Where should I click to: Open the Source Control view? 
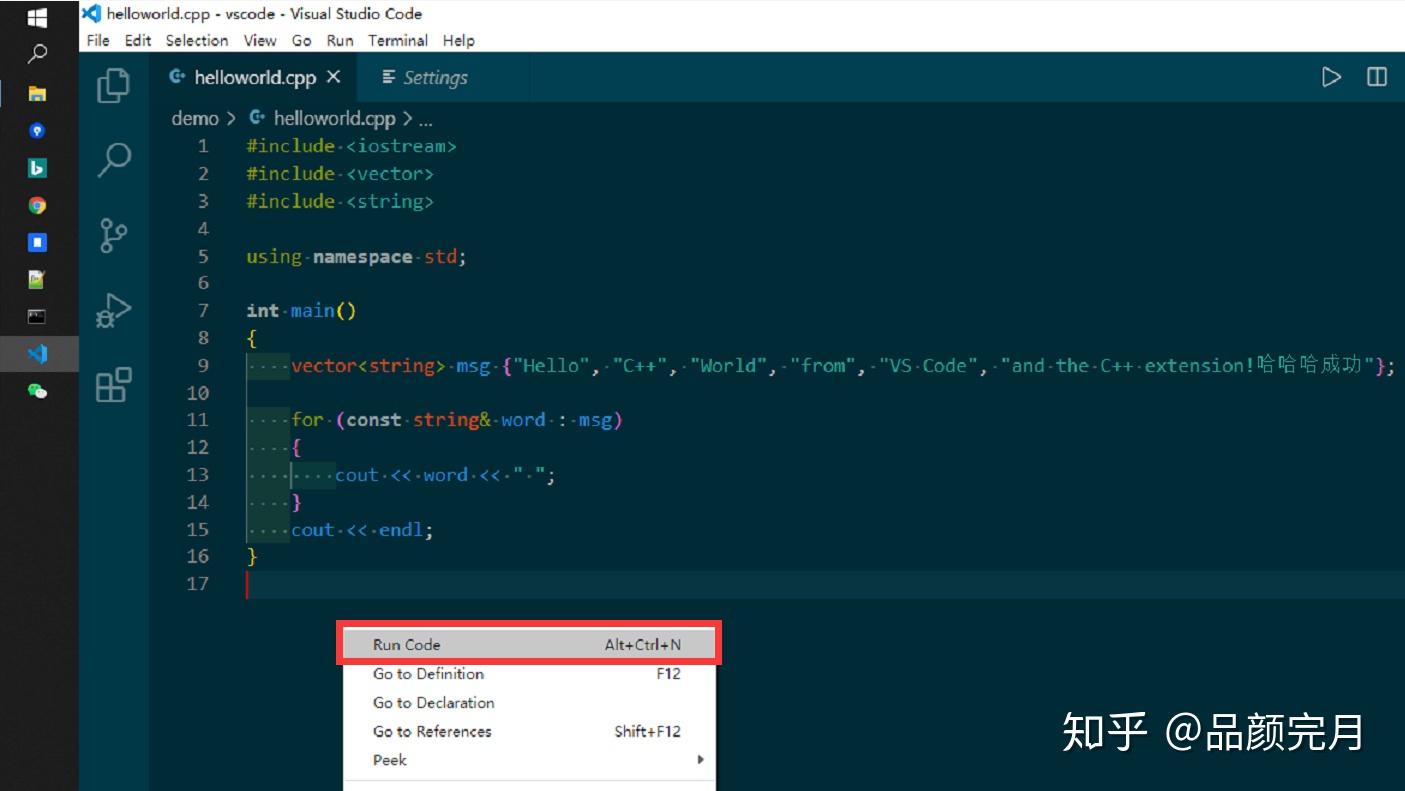(113, 236)
